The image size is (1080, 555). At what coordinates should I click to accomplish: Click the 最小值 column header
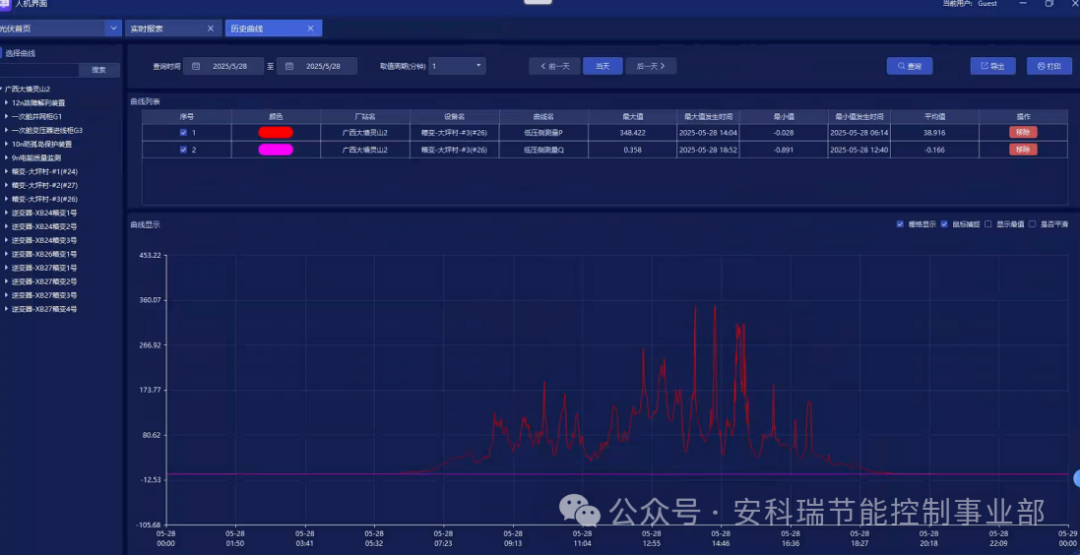click(784, 116)
